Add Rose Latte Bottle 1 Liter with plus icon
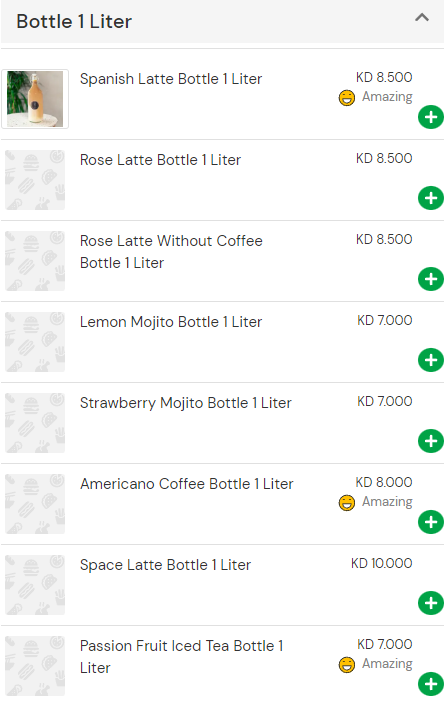The width and height of the screenshot is (445, 706). 431,198
